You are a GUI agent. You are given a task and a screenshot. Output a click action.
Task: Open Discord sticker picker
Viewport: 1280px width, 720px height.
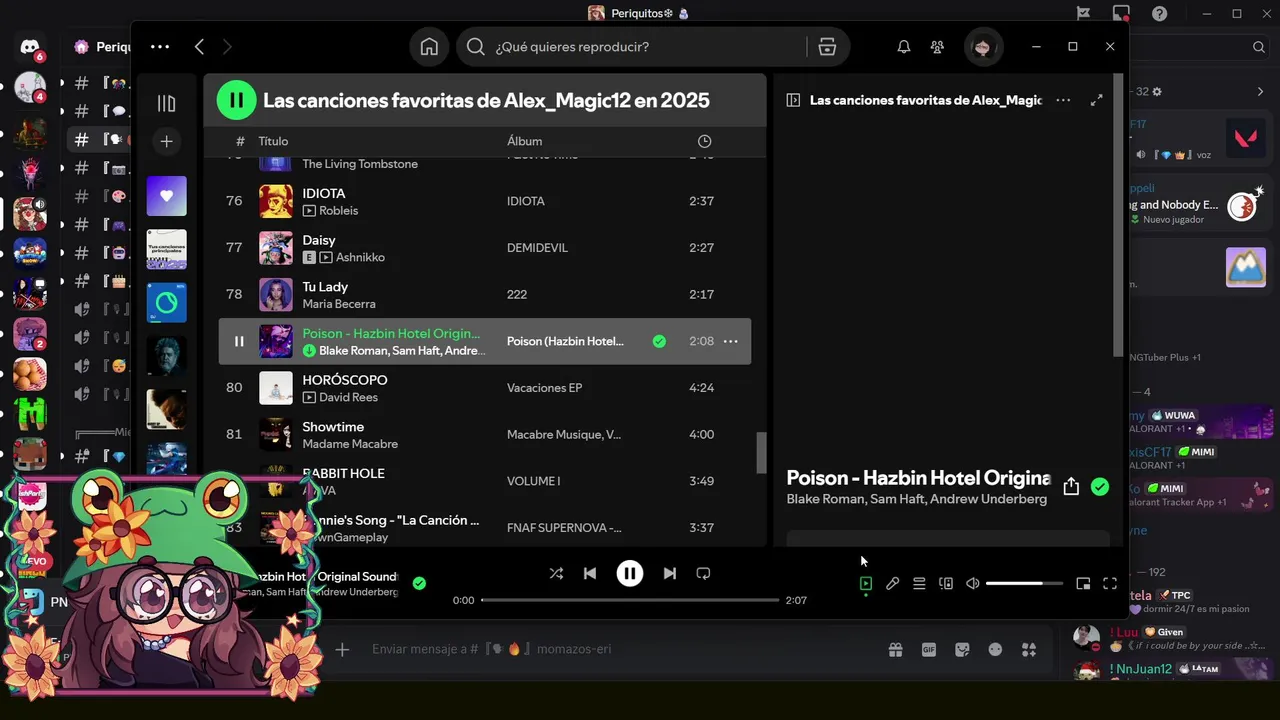pos(962,649)
